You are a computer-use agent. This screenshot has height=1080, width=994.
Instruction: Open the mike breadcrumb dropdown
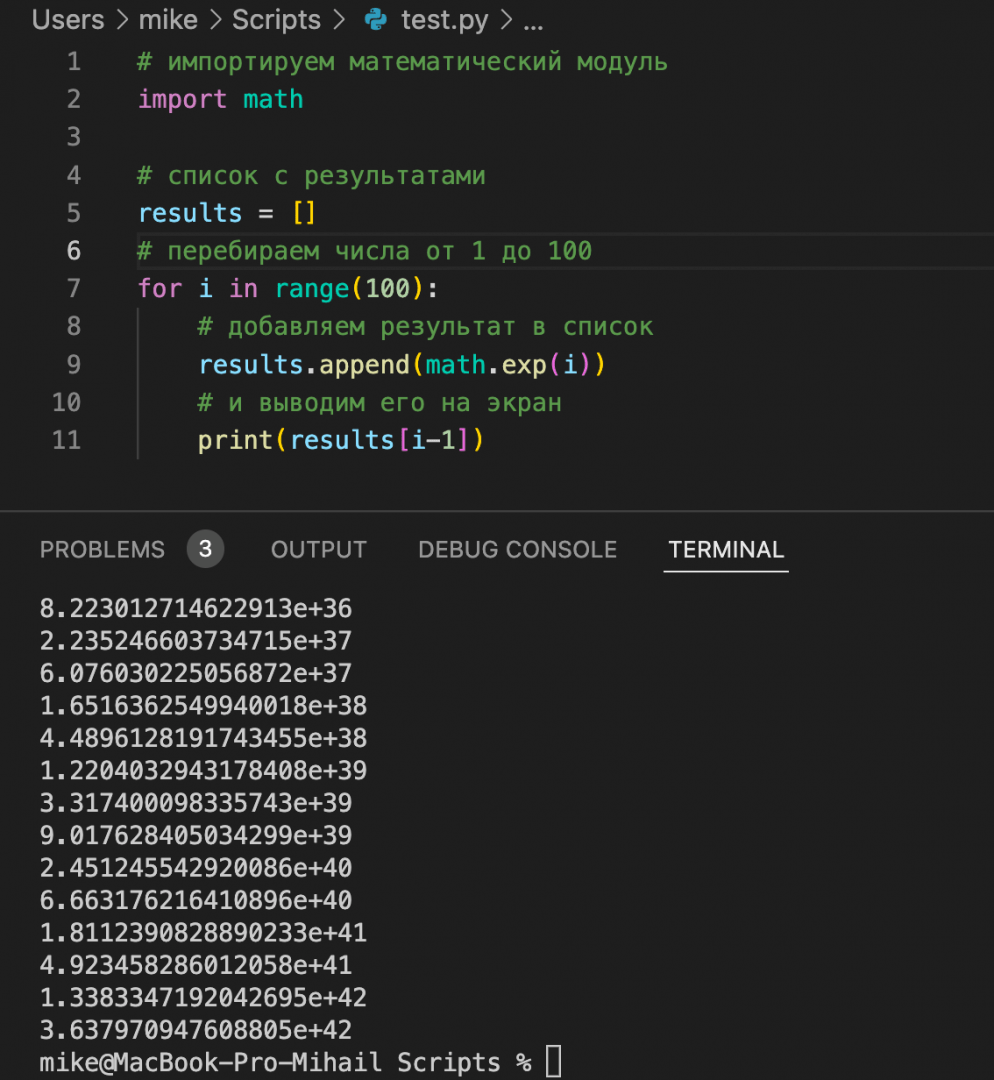168,19
